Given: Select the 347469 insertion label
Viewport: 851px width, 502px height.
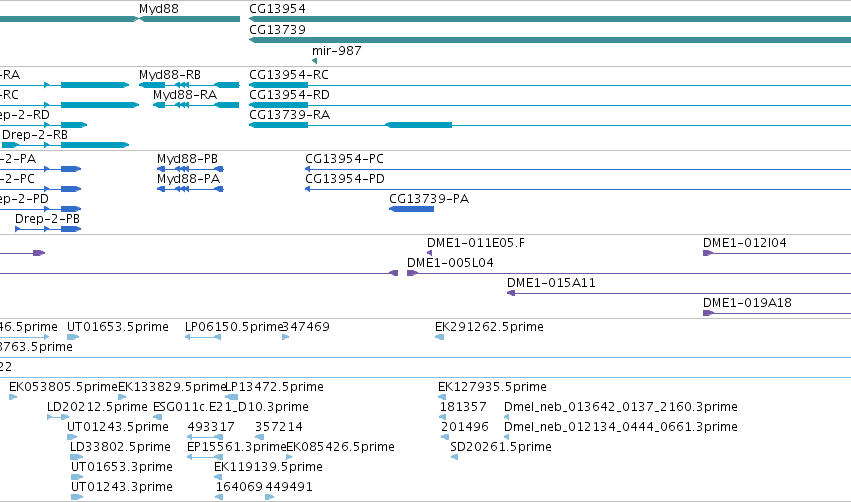Looking at the screenshot, I should [306, 327].
